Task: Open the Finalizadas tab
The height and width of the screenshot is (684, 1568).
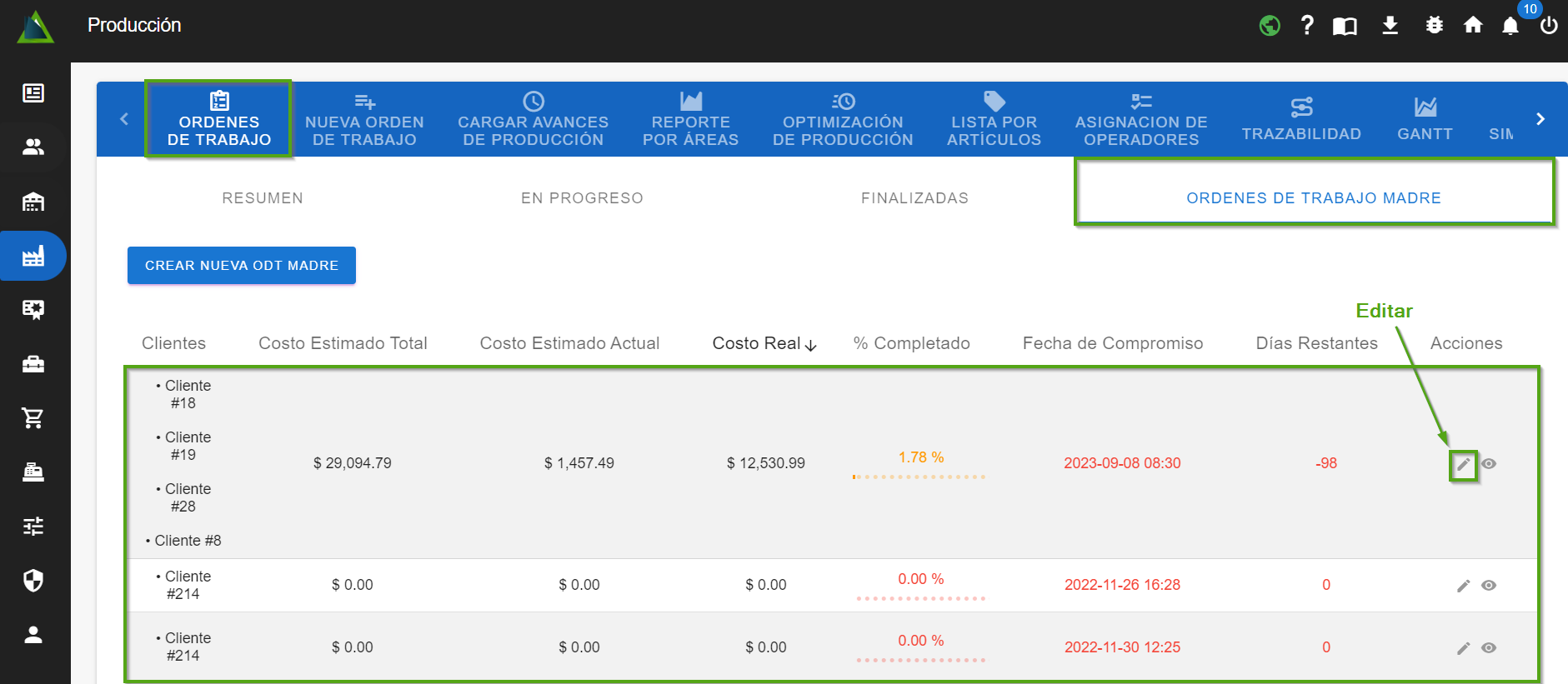Action: click(914, 198)
